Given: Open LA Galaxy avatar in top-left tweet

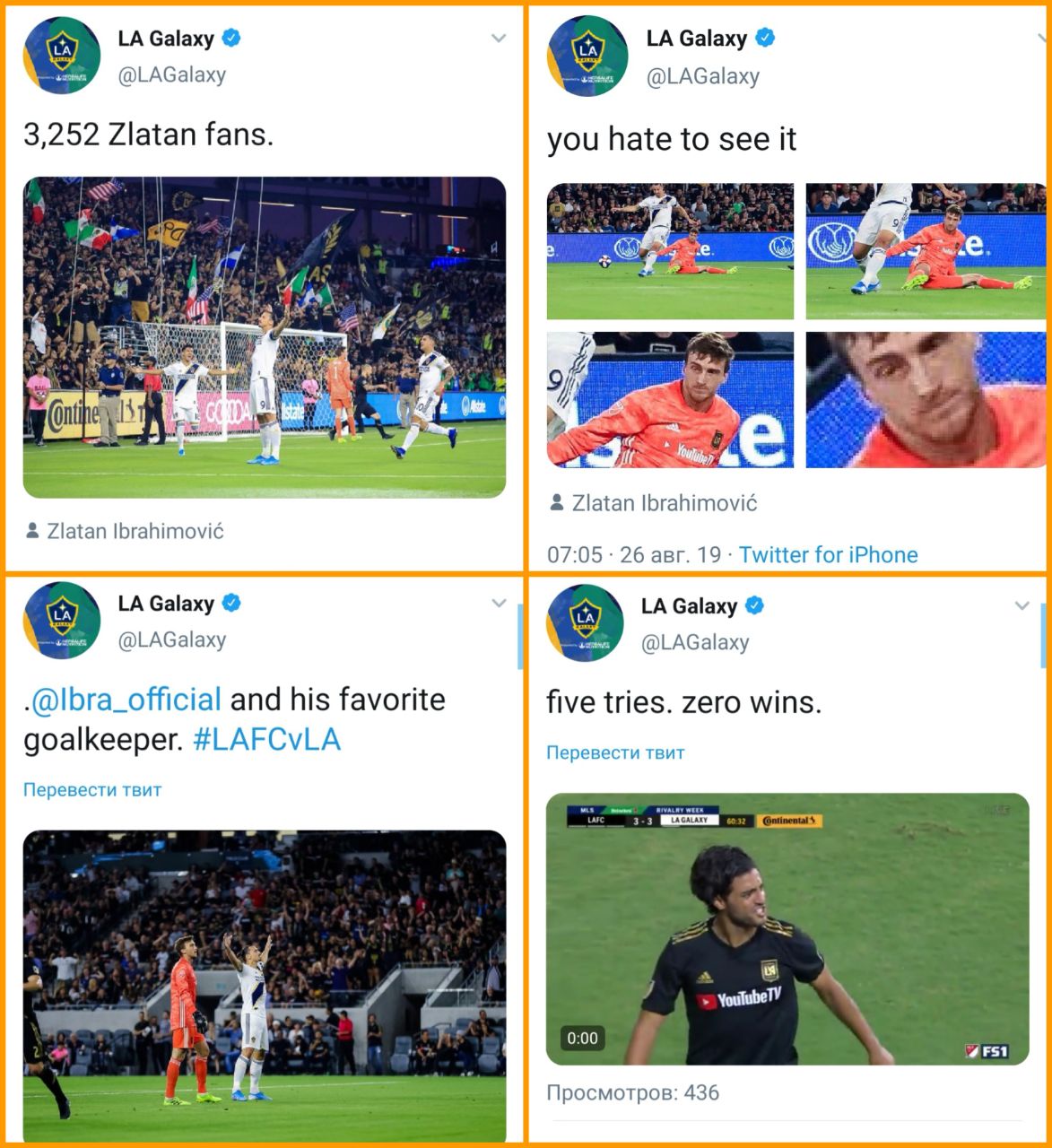Looking at the screenshot, I should click(62, 57).
